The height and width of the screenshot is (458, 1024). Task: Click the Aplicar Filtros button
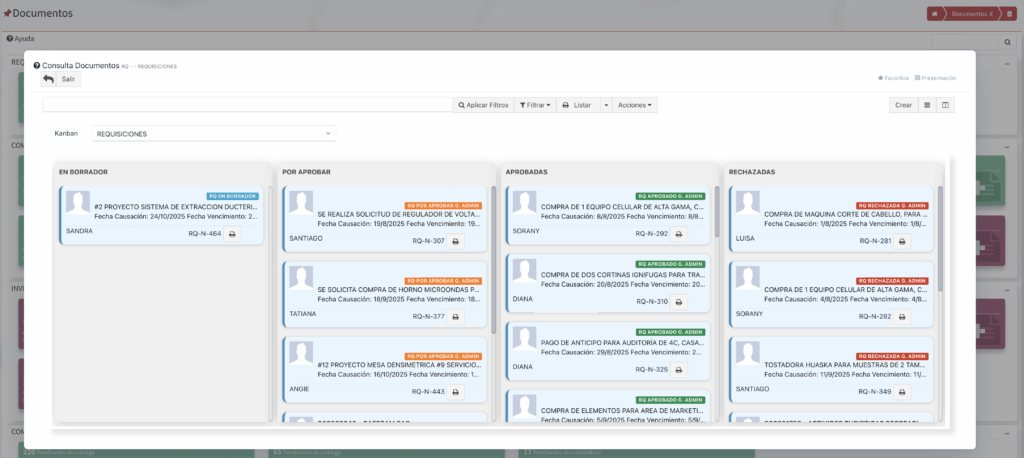pos(483,105)
